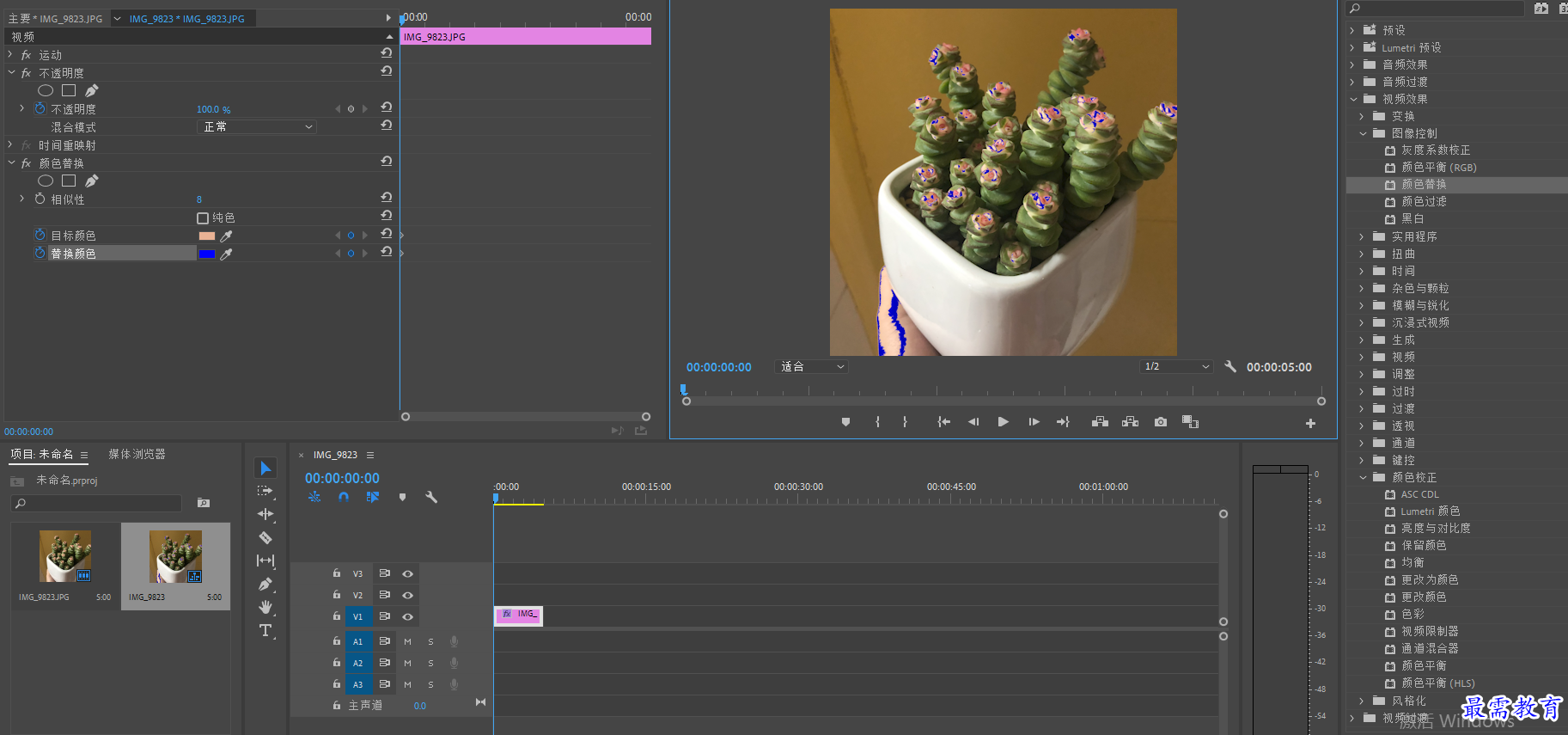The width and height of the screenshot is (1568, 735).
Task: Select the IMG_ clip on V1 track
Action: coord(518,616)
